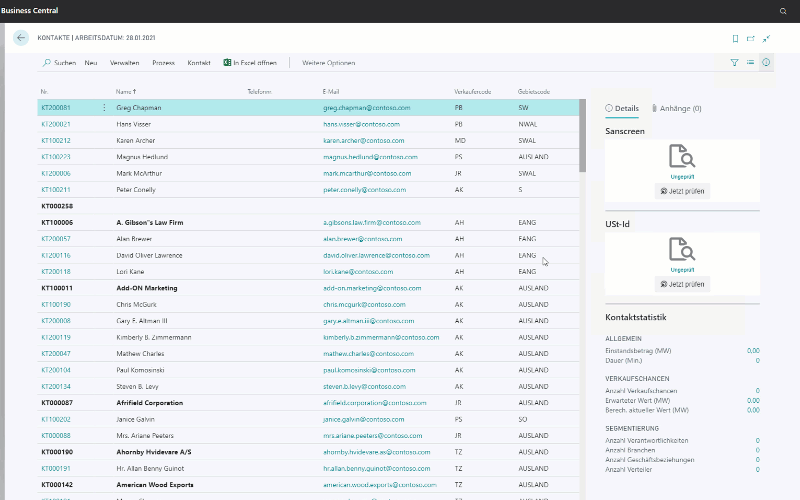Image resolution: width=800 pixels, height=500 pixels.
Task: Click the USt-Id document search icon
Action: click(682, 249)
